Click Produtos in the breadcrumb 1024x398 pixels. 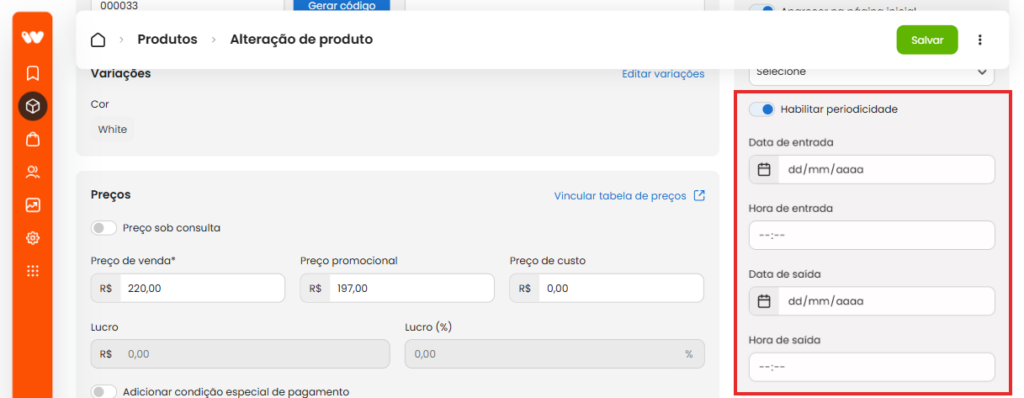(x=167, y=39)
